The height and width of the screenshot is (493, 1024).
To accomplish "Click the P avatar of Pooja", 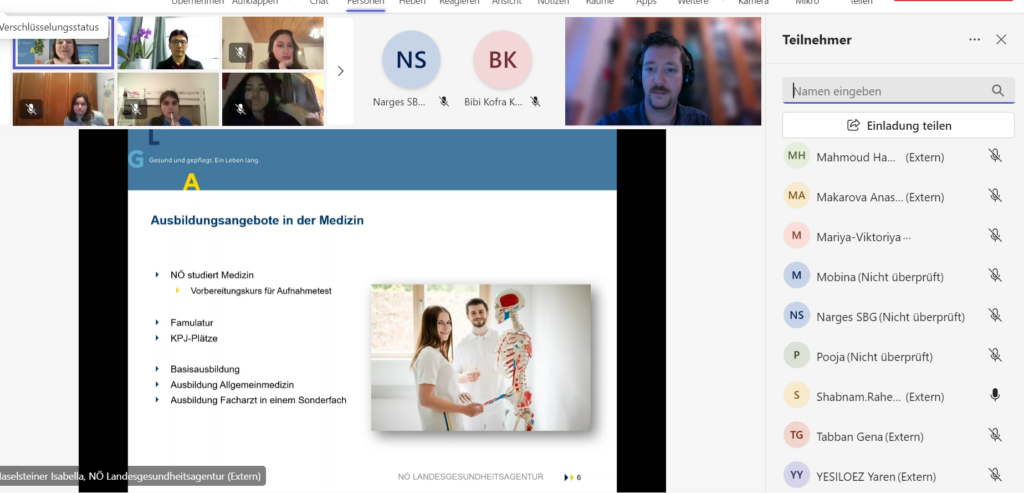I will tap(797, 355).
